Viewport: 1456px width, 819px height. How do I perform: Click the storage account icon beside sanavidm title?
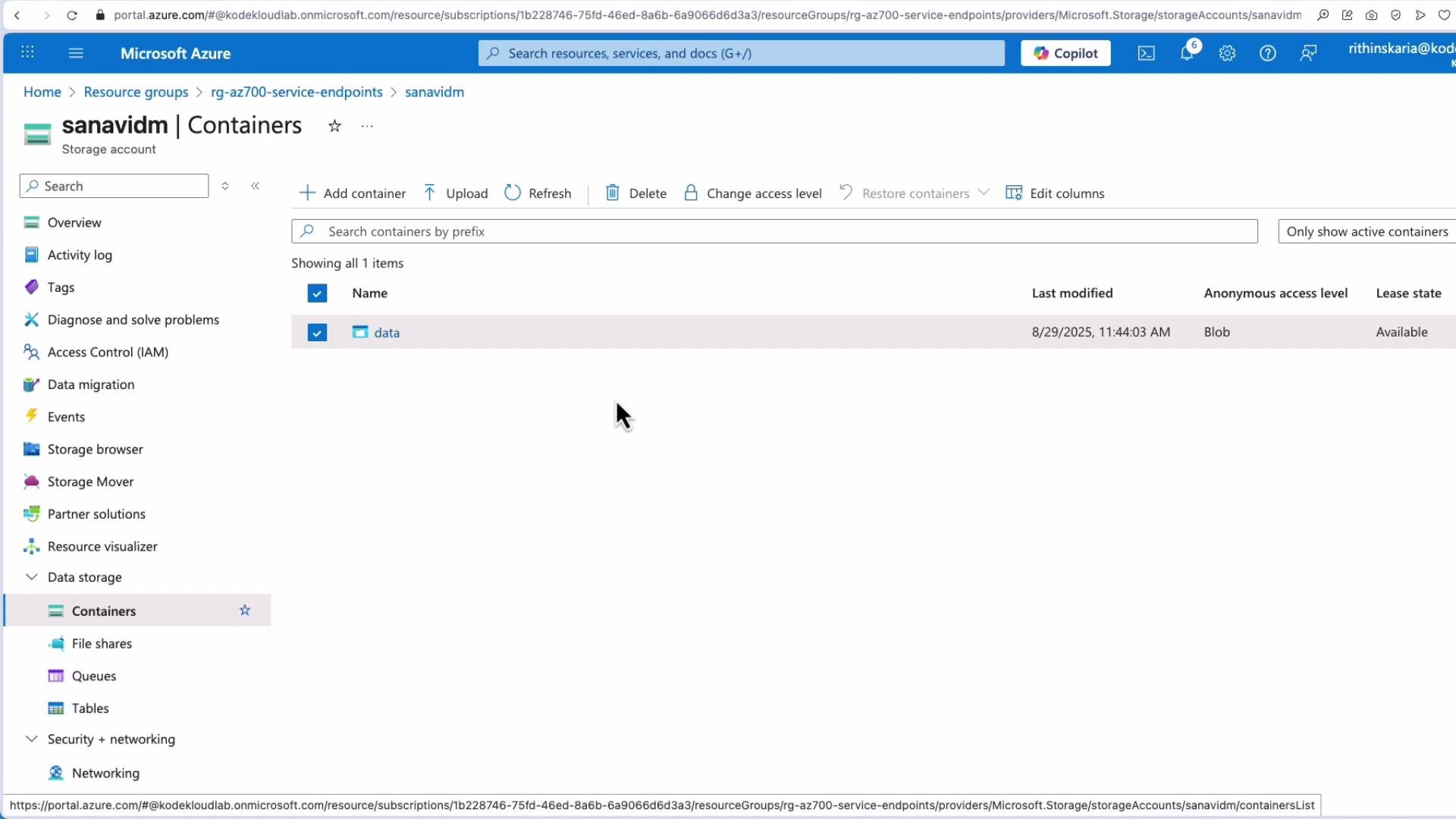tap(37, 134)
